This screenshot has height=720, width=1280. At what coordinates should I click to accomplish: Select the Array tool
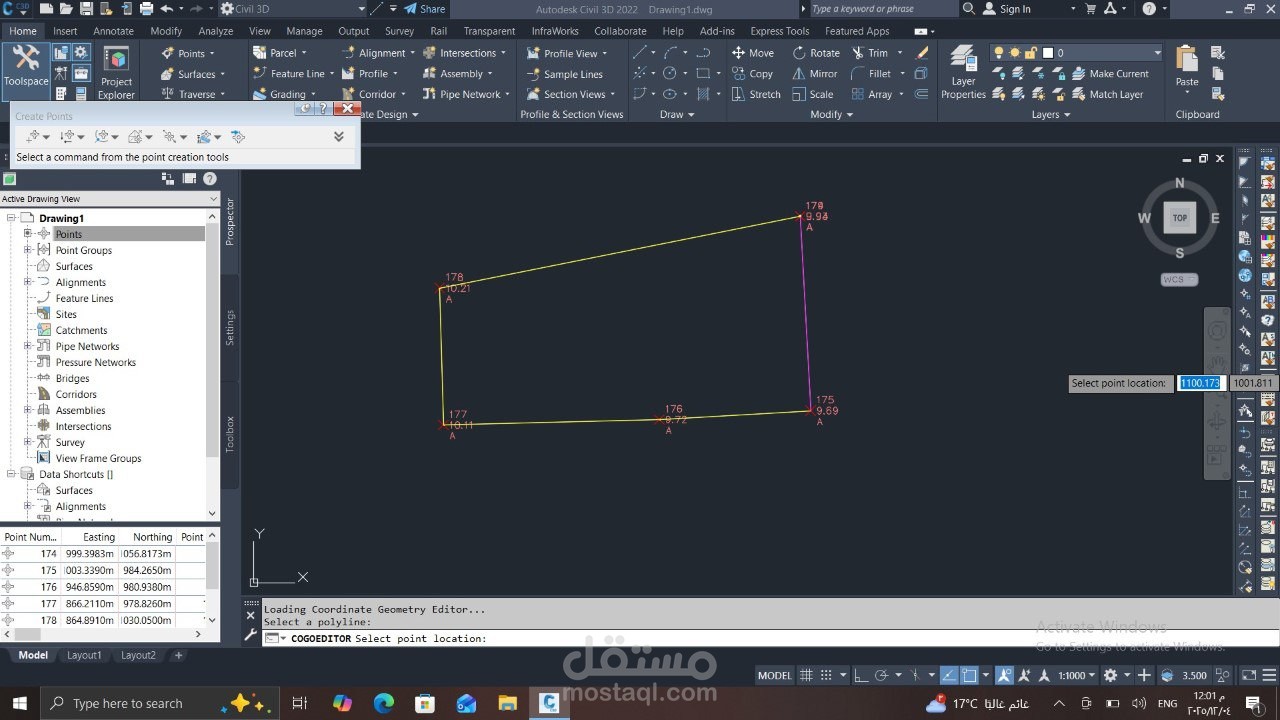coord(872,95)
